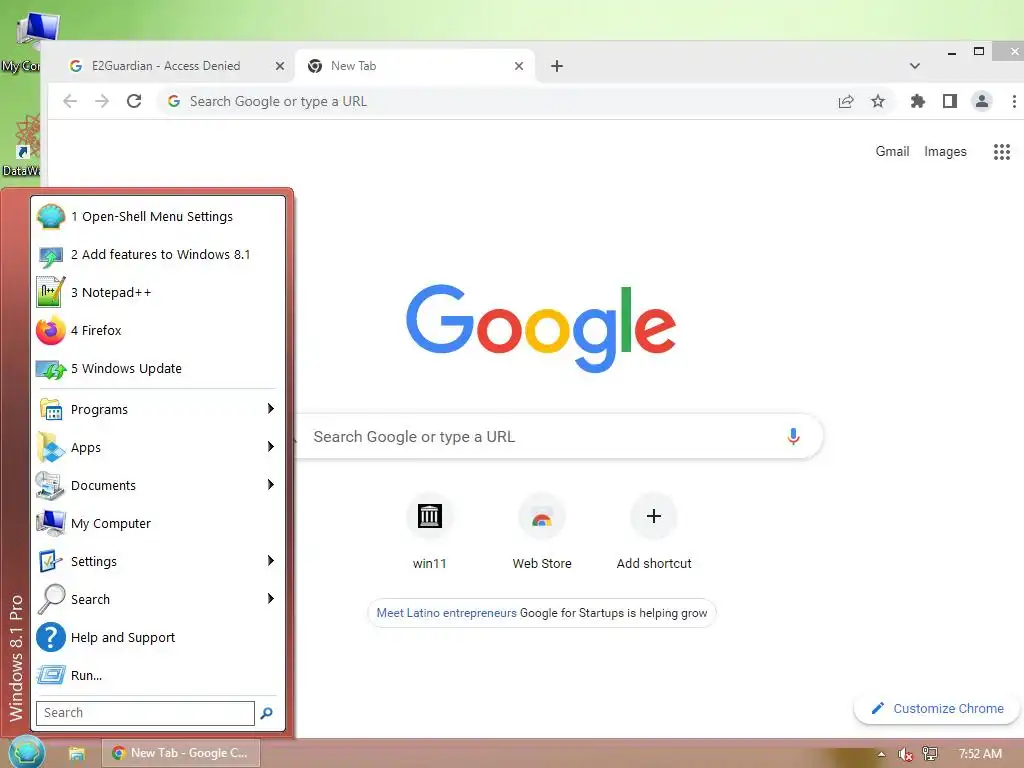Open the win11 shortcut tile
1024x768 pixels.
(x=429, y=532)
